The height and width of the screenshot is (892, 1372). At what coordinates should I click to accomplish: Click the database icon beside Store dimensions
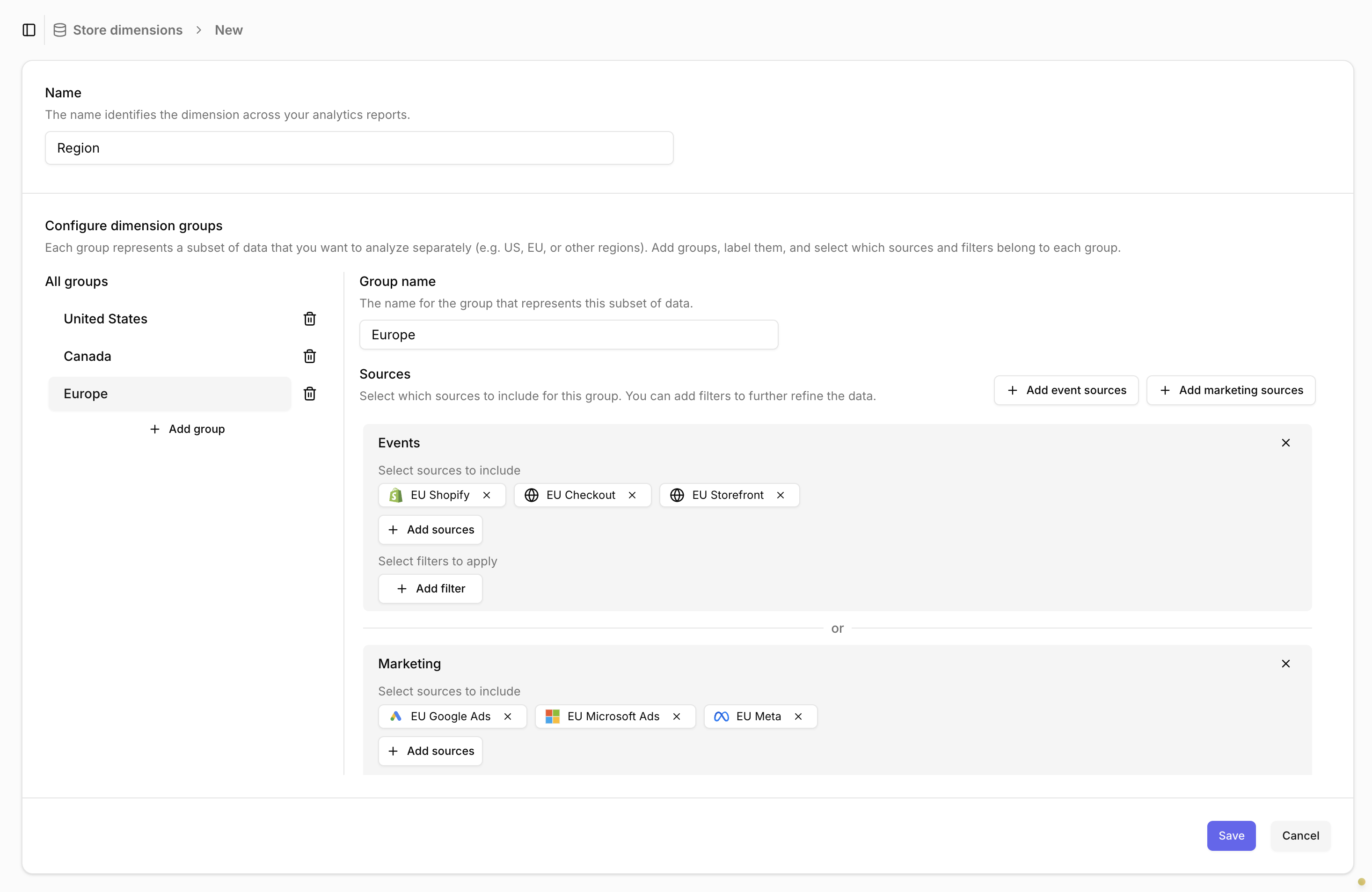point(59,29)
